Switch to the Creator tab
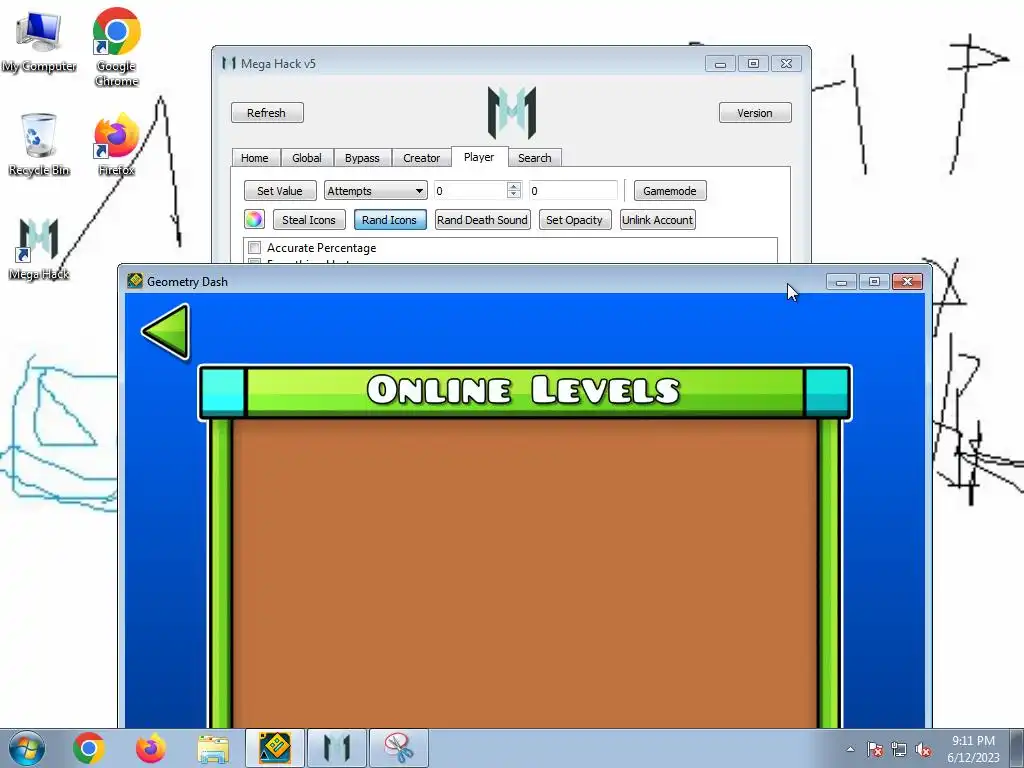This screenshot has height=768, width=1024. pyautogui.click(x=421, y=158)
